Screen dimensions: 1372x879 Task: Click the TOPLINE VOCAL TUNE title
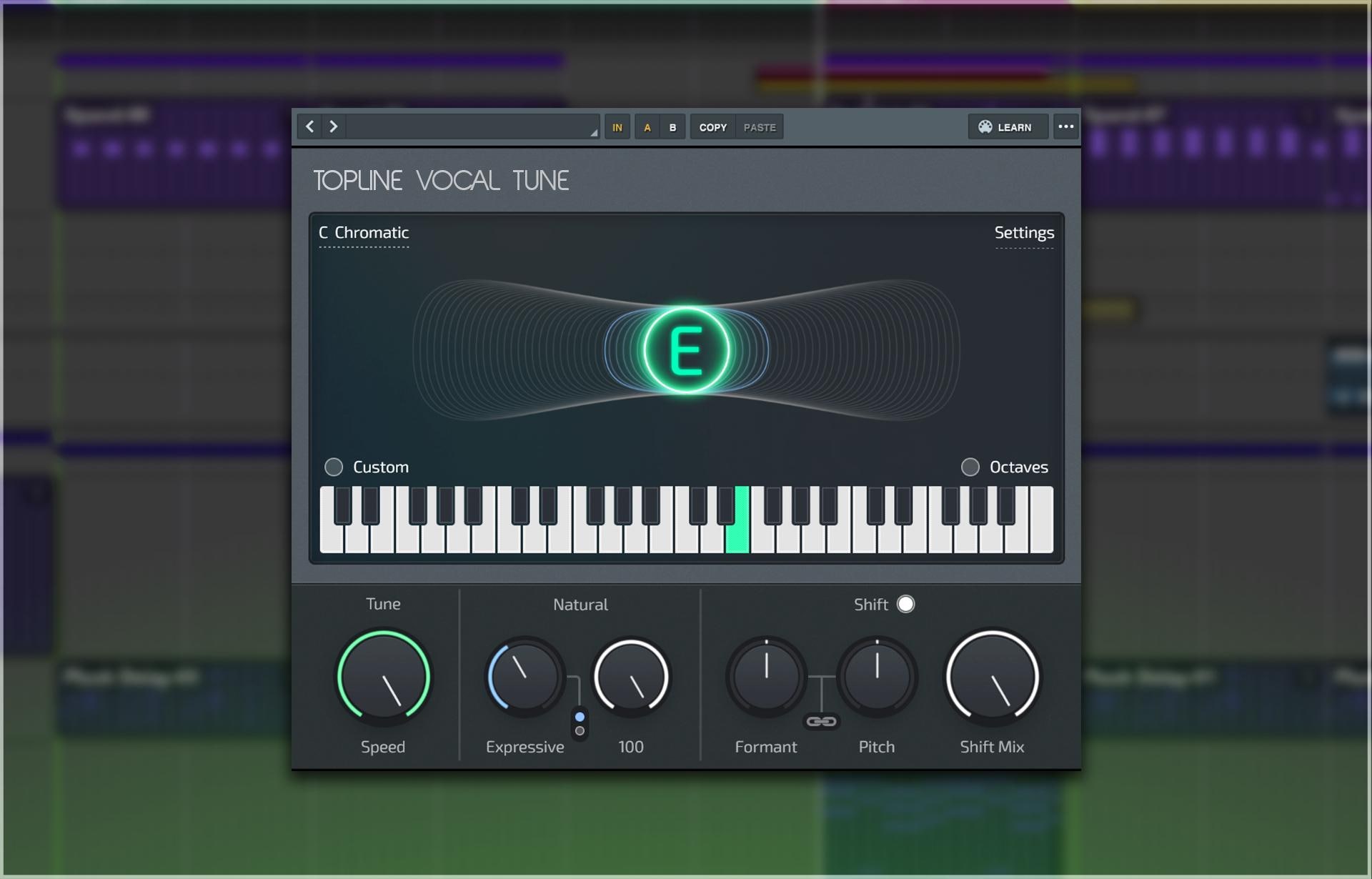[441, 181]
